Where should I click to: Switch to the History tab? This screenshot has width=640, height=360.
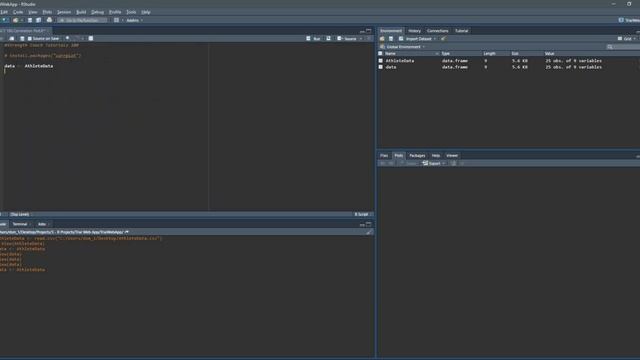[x=414, y=31]
